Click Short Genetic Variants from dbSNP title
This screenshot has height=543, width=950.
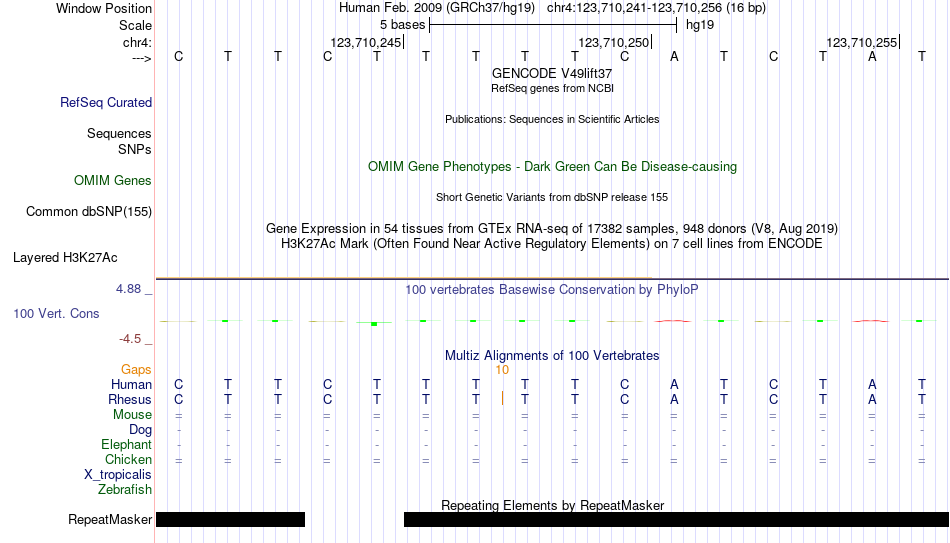(552, 198)
